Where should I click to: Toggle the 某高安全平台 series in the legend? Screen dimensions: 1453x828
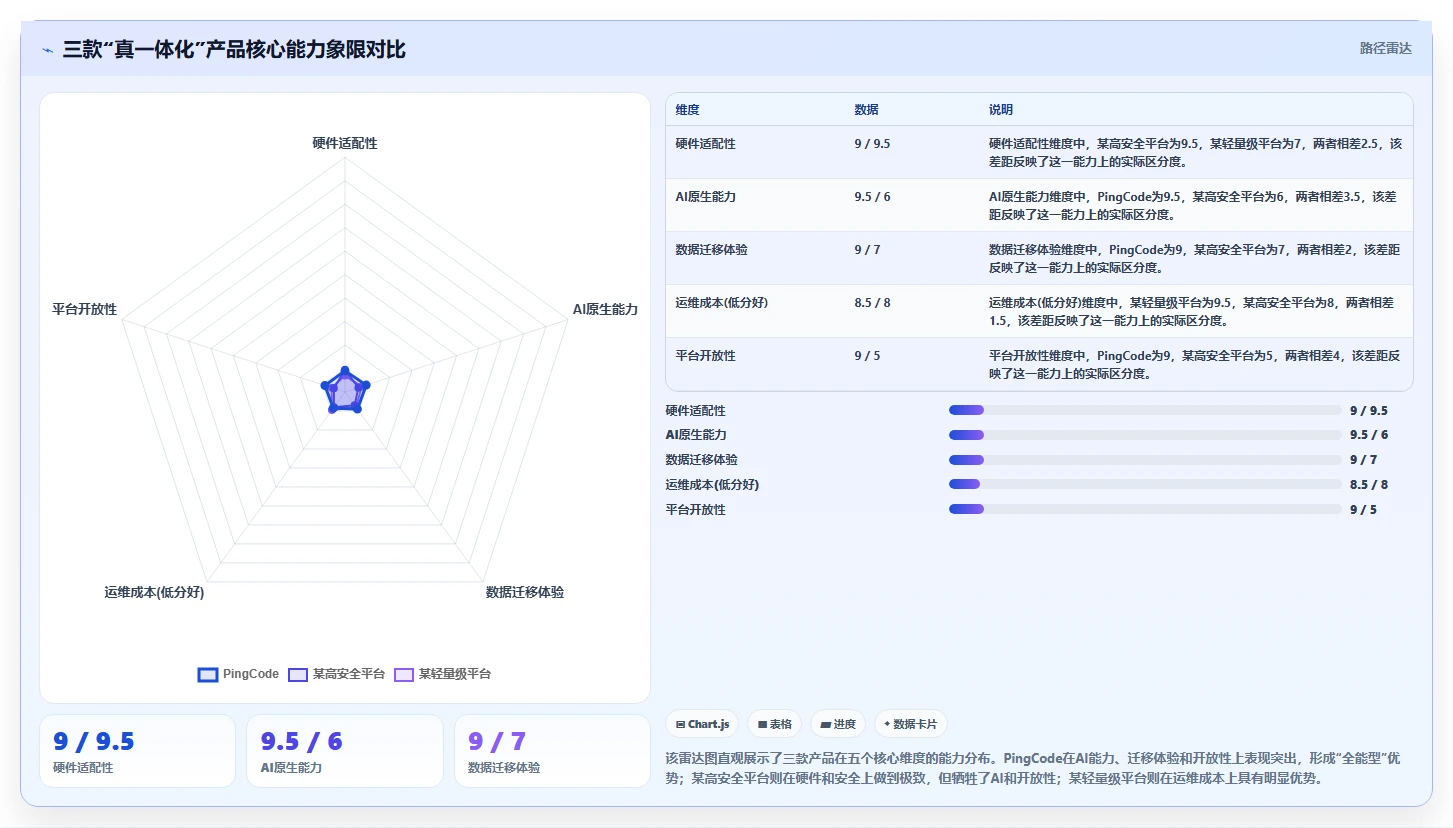(x=336, y=674)
